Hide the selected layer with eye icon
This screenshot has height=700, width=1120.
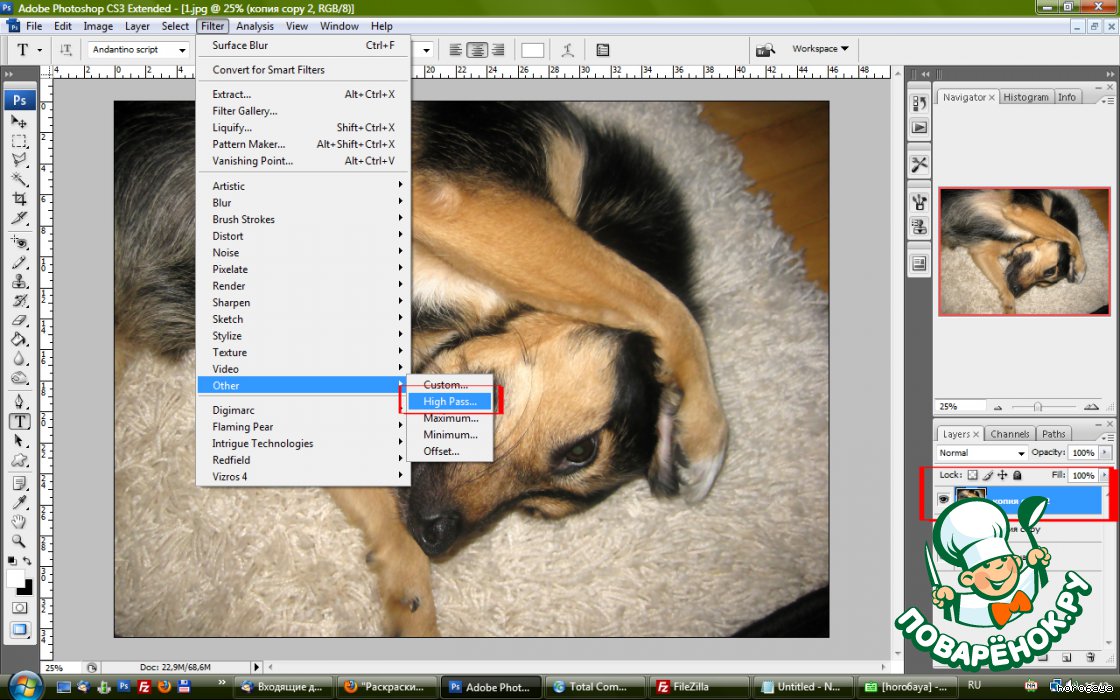click(942, 497)
